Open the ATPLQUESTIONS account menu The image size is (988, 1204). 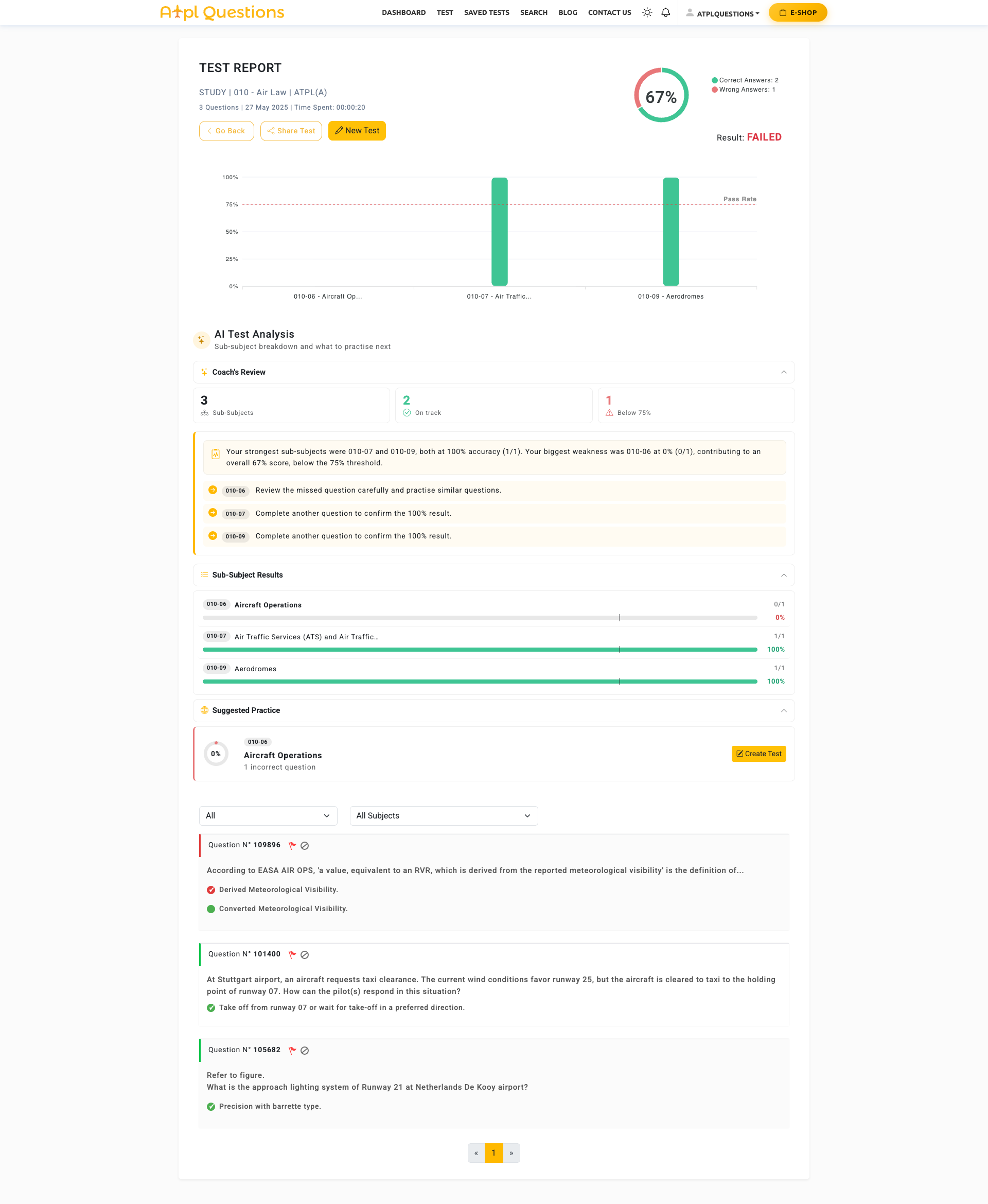[x=728, y=14]
